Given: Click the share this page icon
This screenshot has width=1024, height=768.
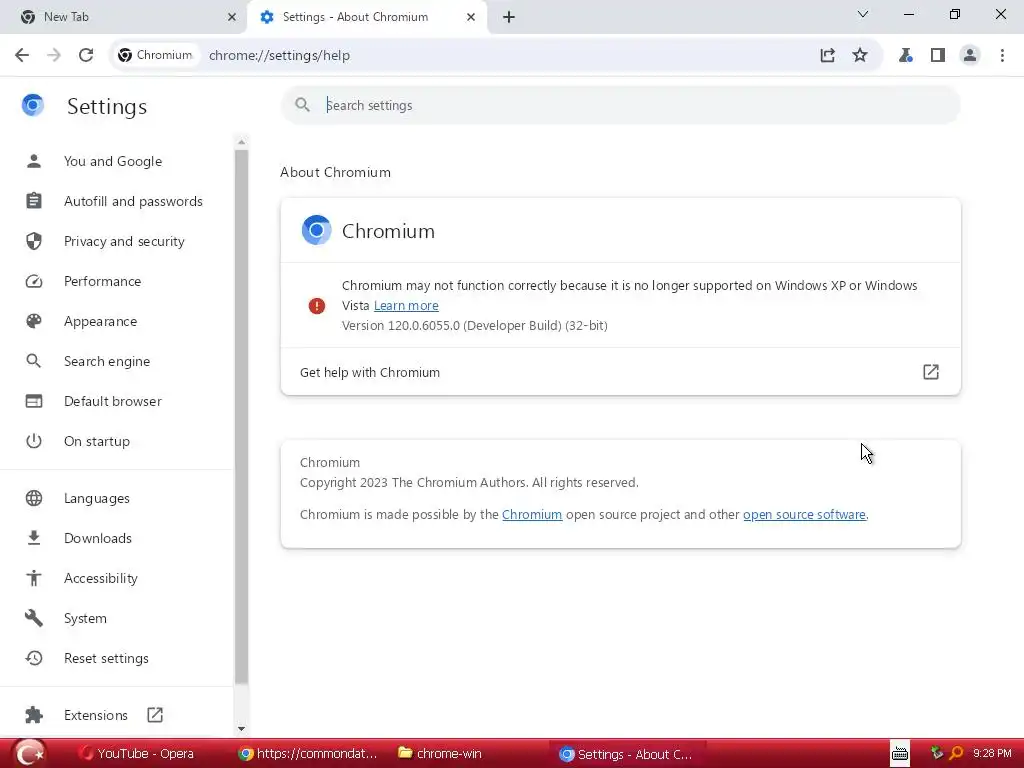Looking at the screenshot, I should pos(827,55).
